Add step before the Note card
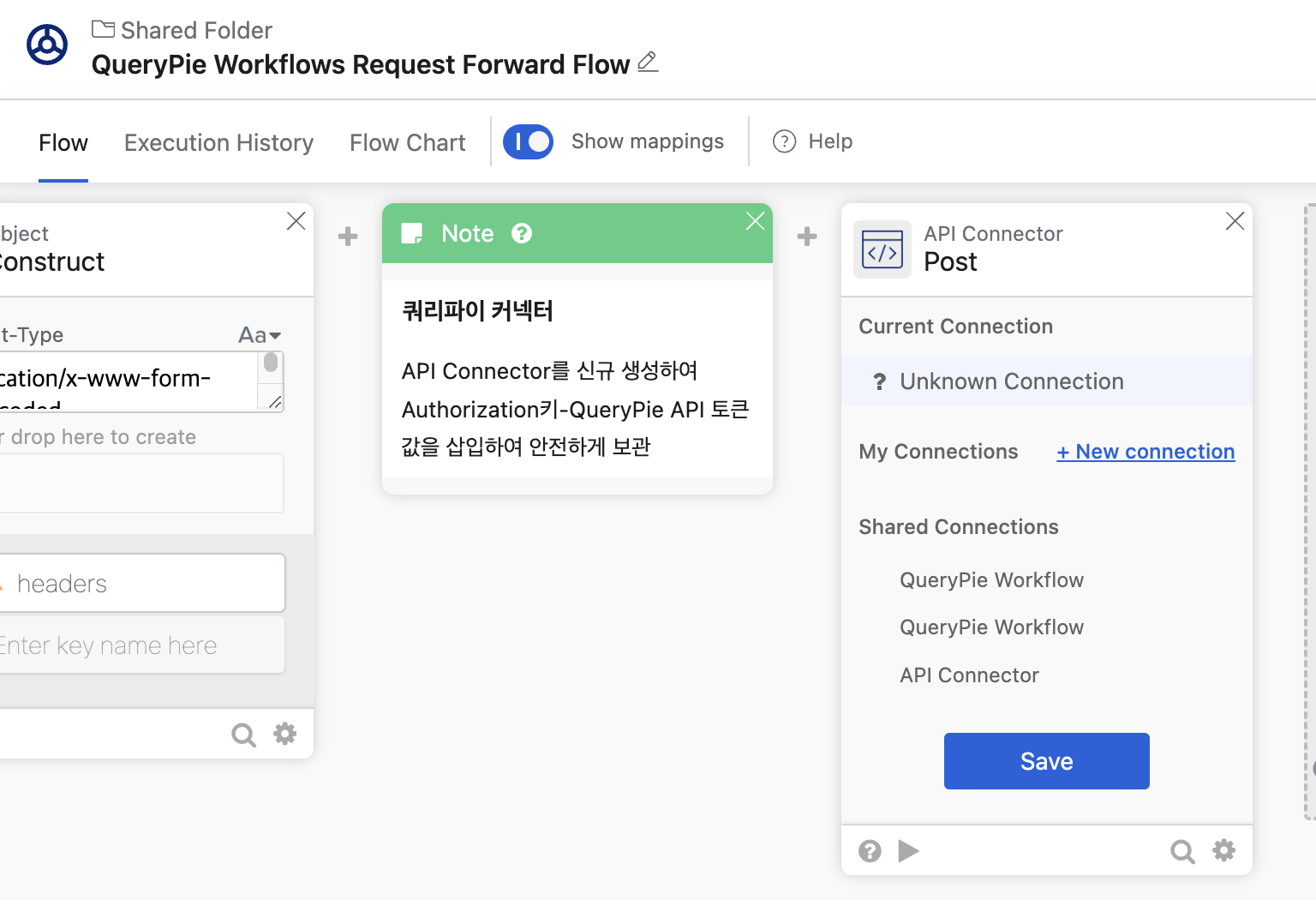The height and width of the screenshot is (900, 1316). (348, 237)
